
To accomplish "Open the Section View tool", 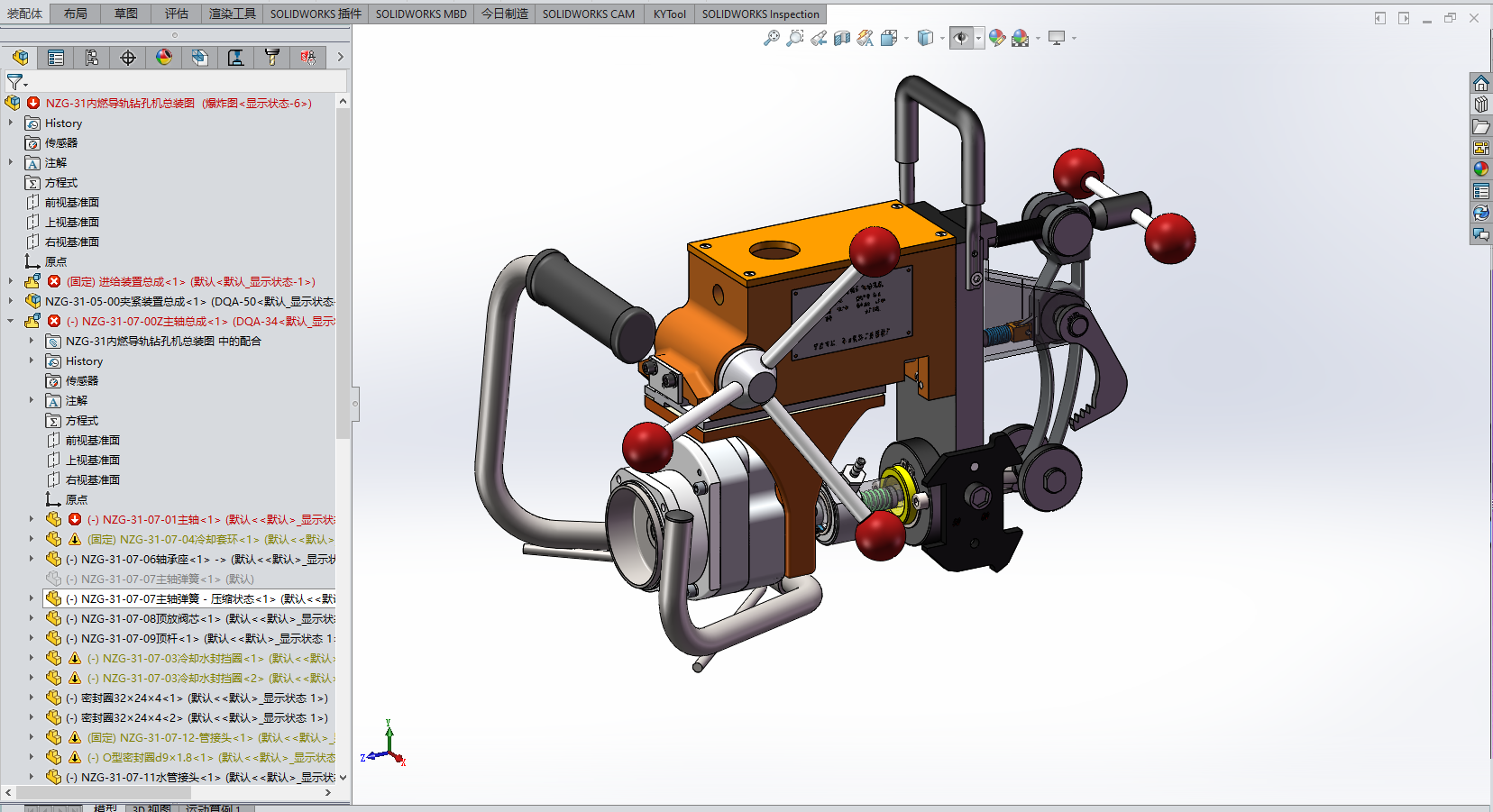I will (841, 38).
